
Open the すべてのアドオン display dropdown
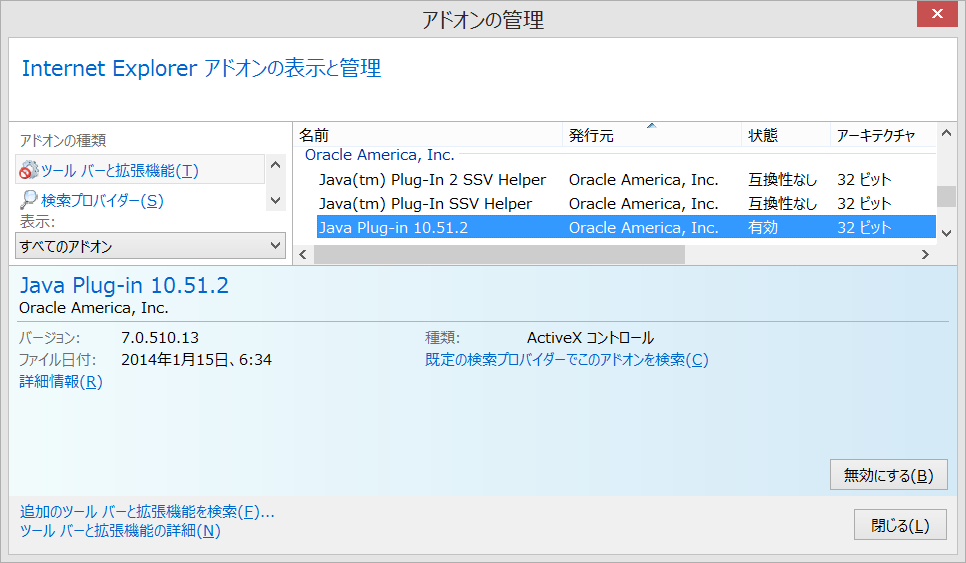tap(150, 246)
